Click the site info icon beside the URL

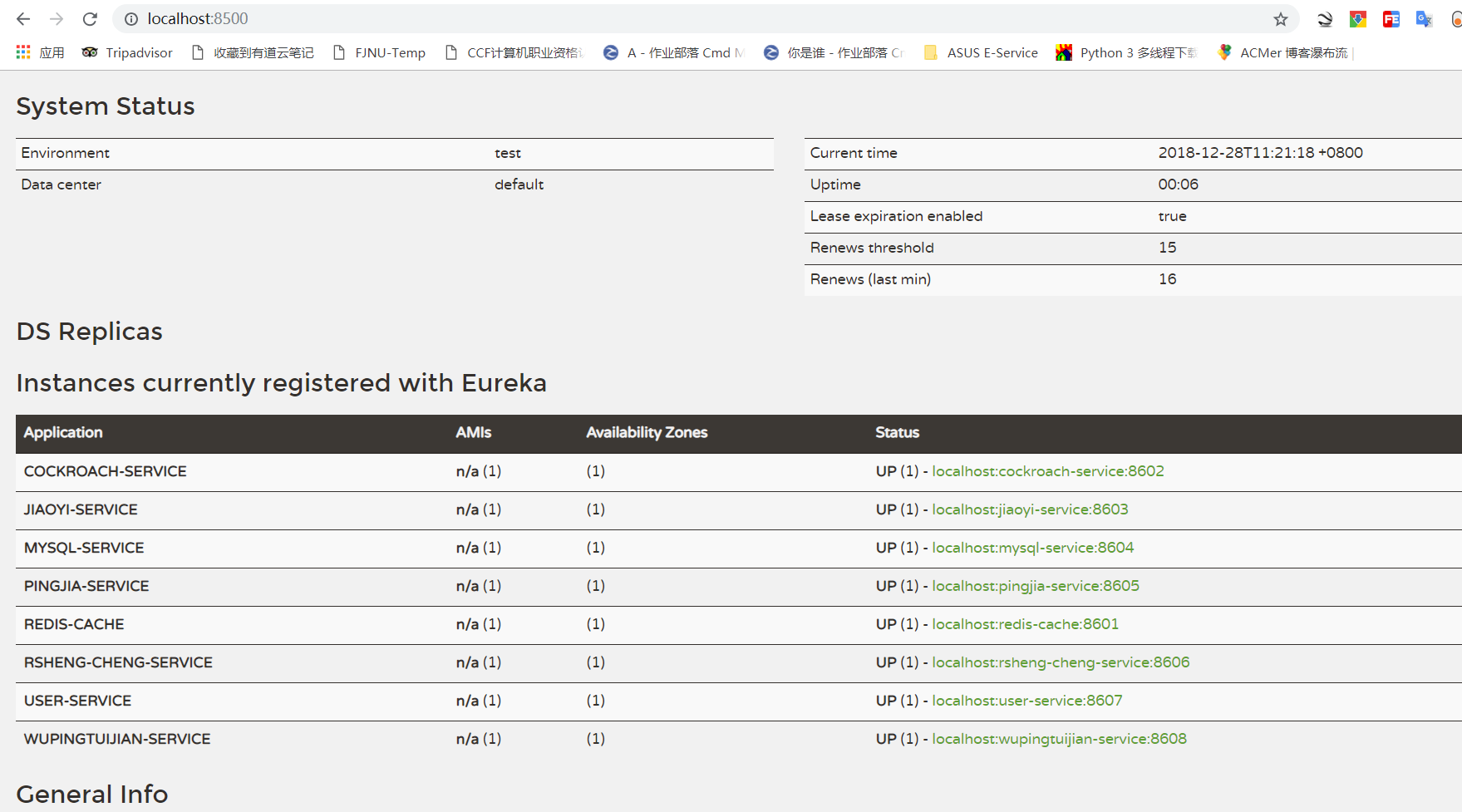[x=131, y=19]
